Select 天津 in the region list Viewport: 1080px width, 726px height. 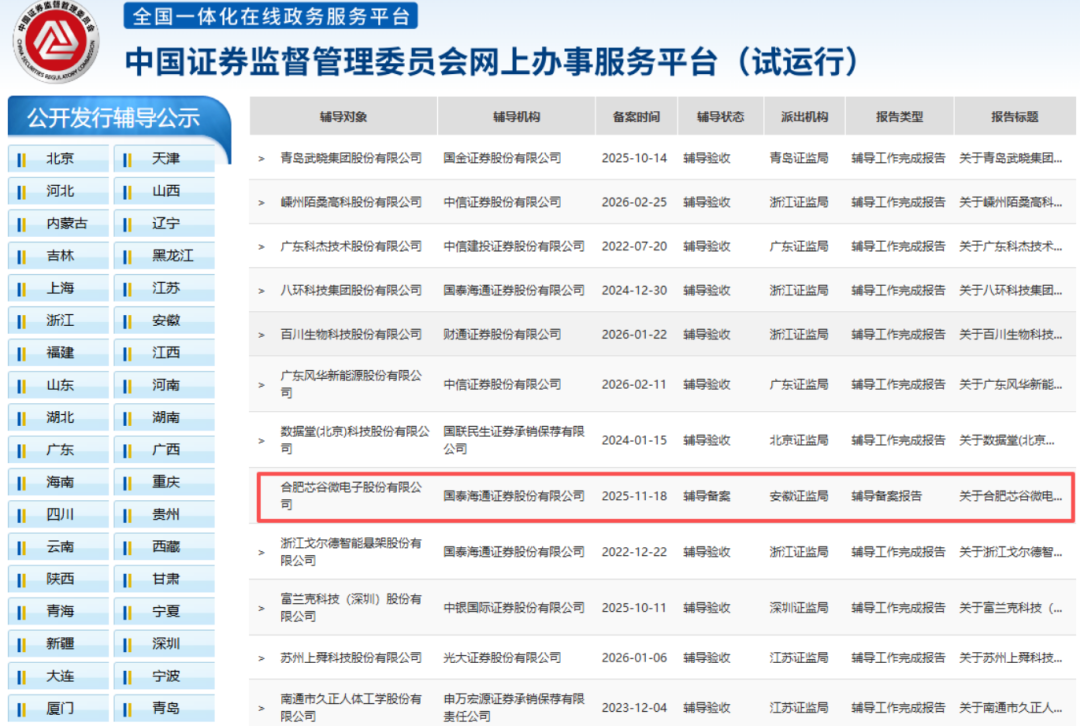165,158
